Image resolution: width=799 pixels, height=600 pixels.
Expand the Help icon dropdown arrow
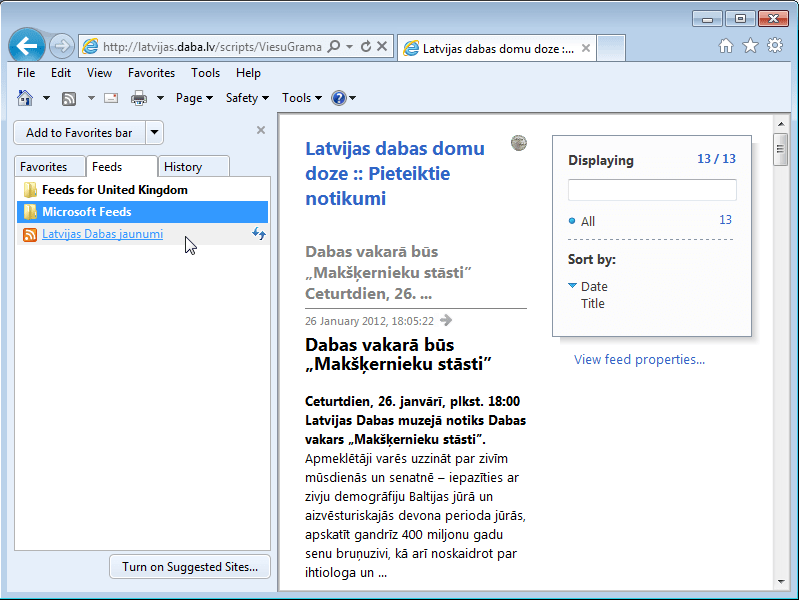click(x=352, y=98)
